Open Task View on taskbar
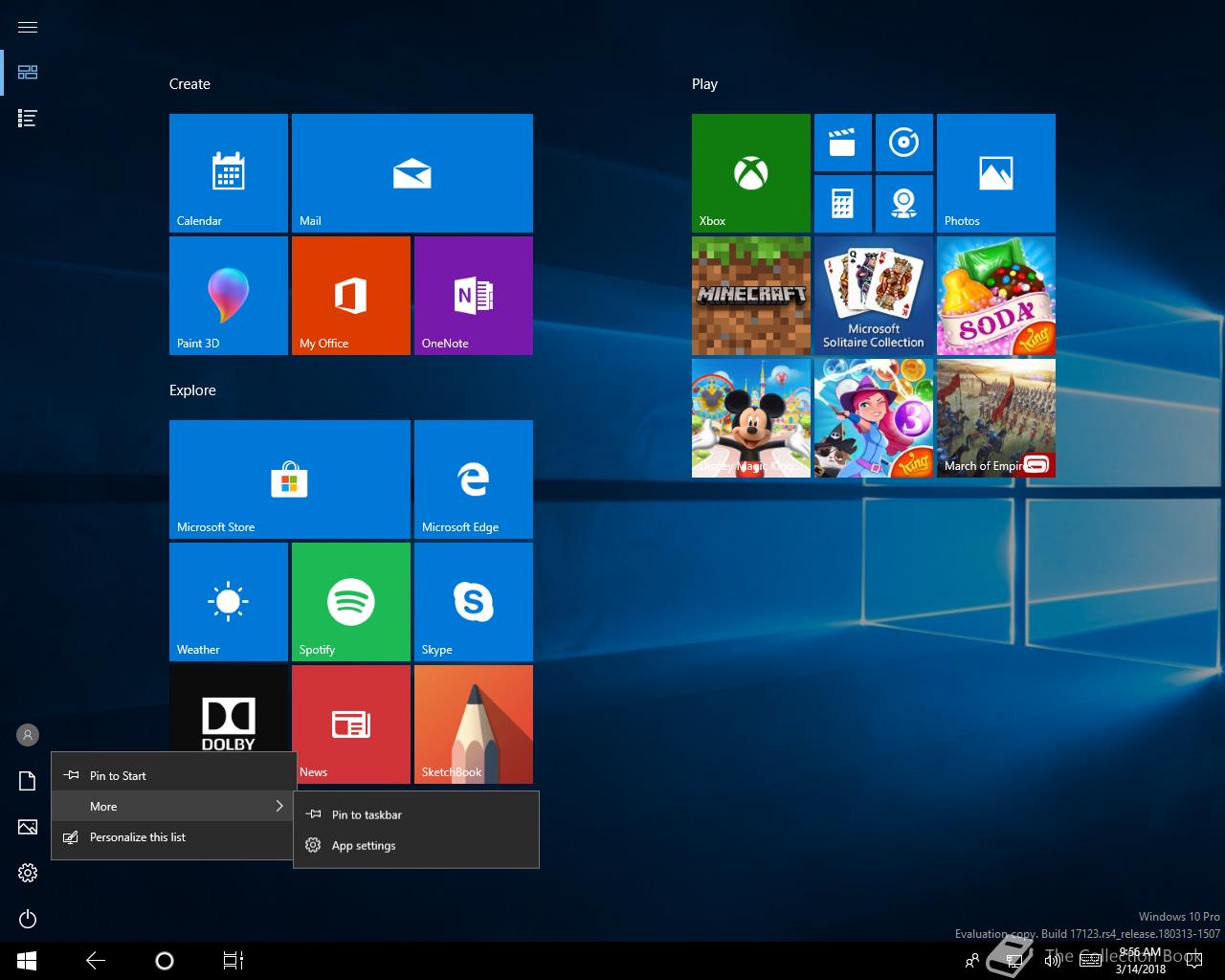 click(x=234, y=961)
